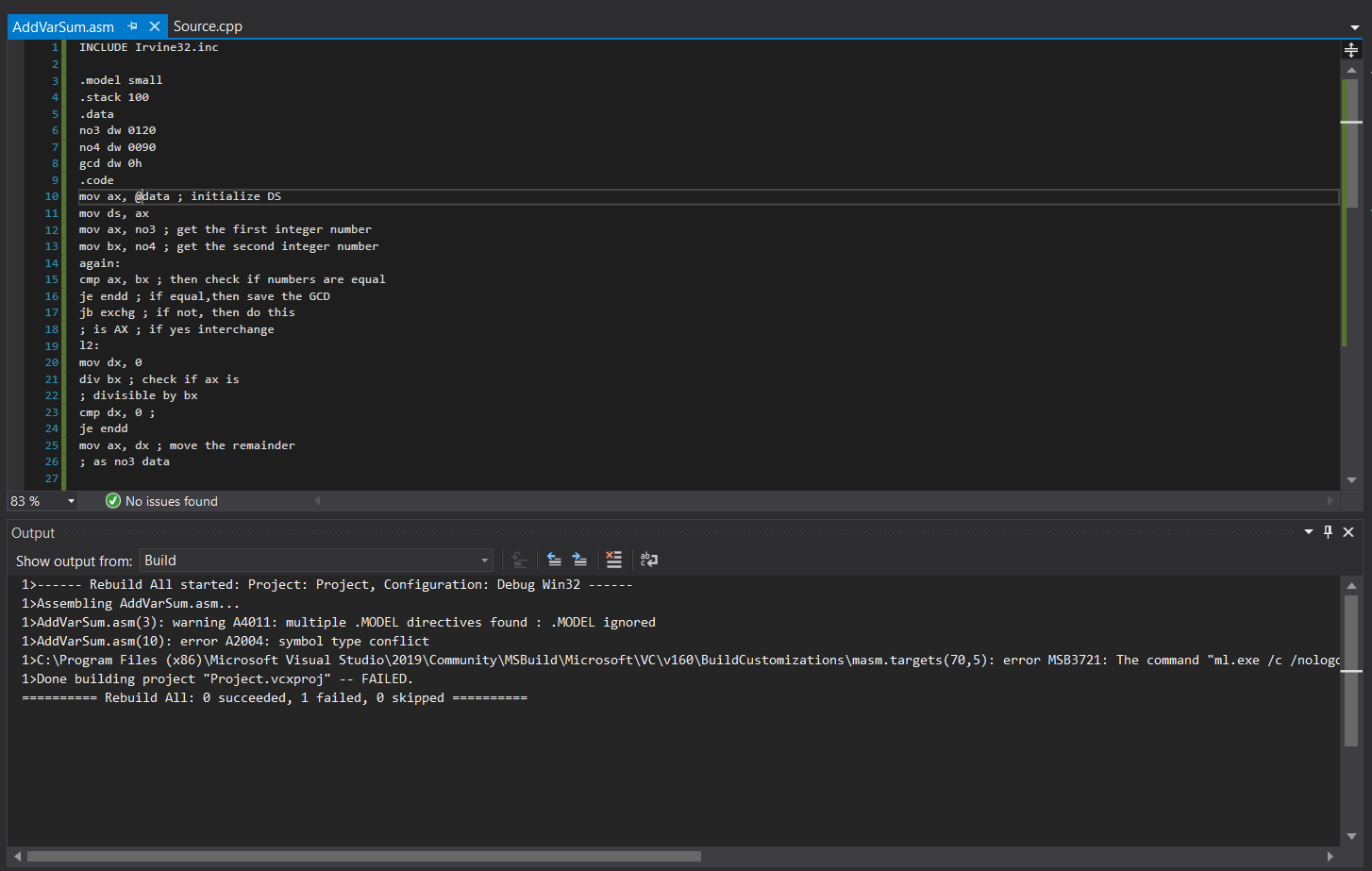Click the mov ds, ax line
This screenshot has width=1372, height=871.
click(114, 213)
